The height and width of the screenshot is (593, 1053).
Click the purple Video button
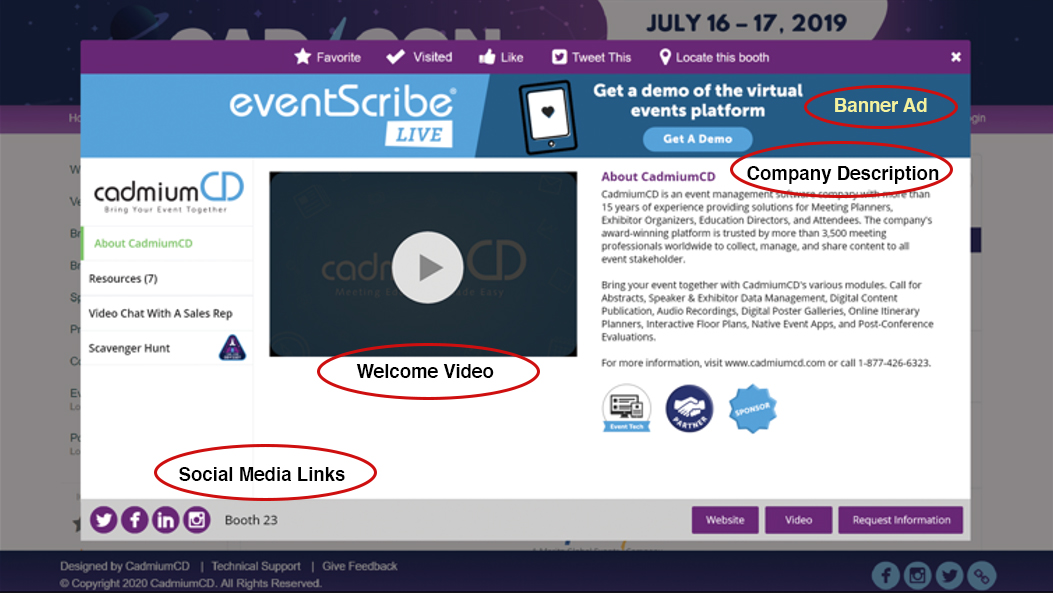click(x=798, y=520)
